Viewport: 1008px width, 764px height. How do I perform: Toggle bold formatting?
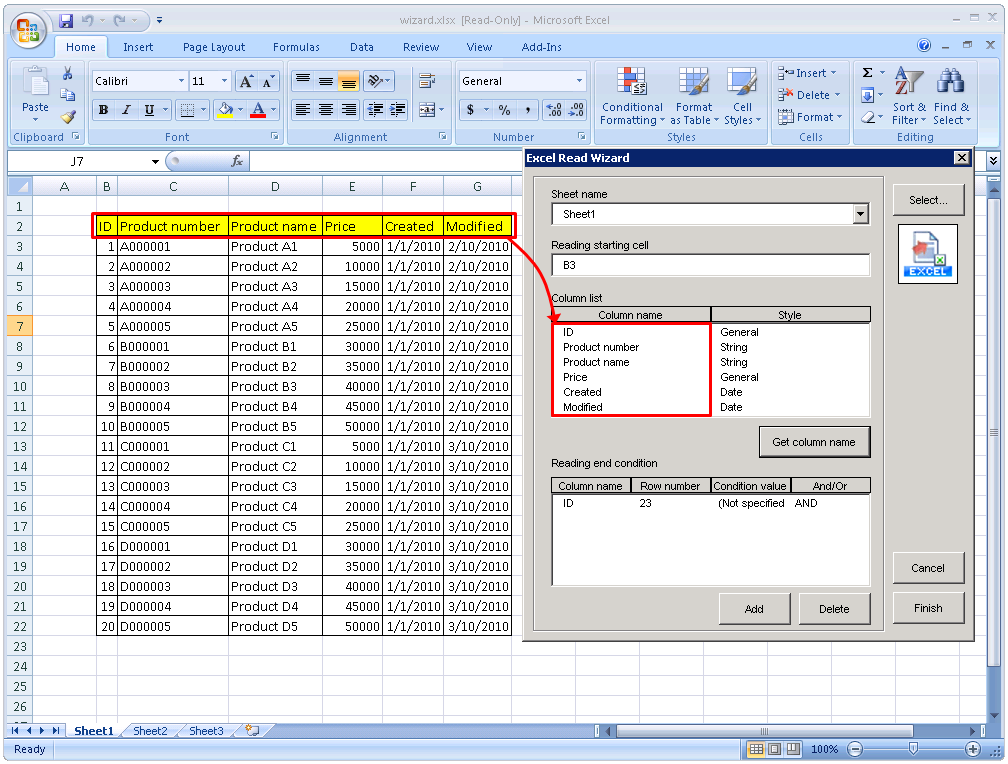coord(103,110)
